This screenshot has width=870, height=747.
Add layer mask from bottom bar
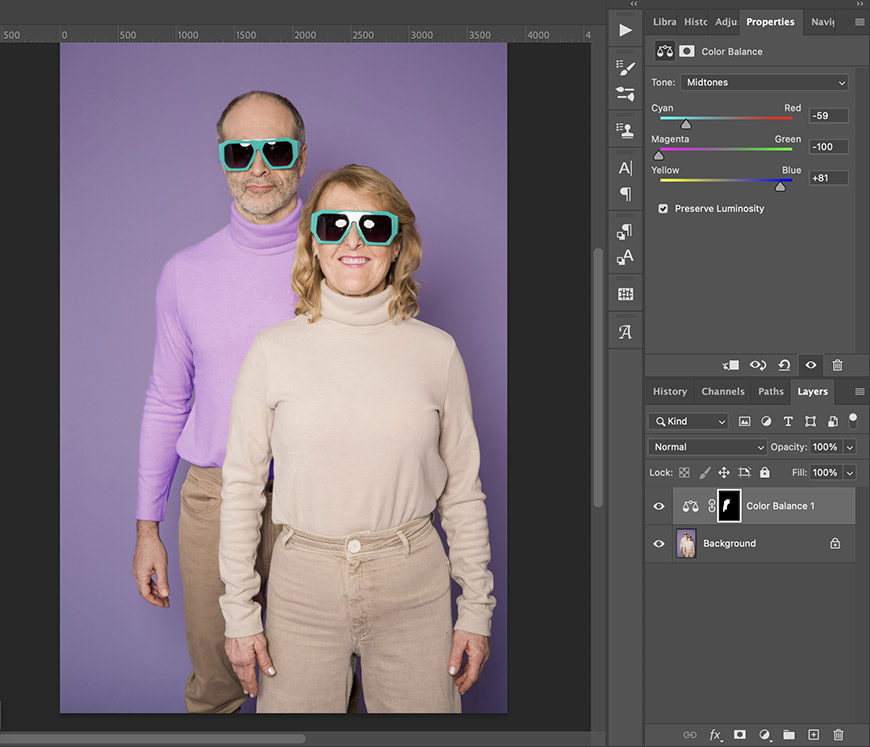740,734
